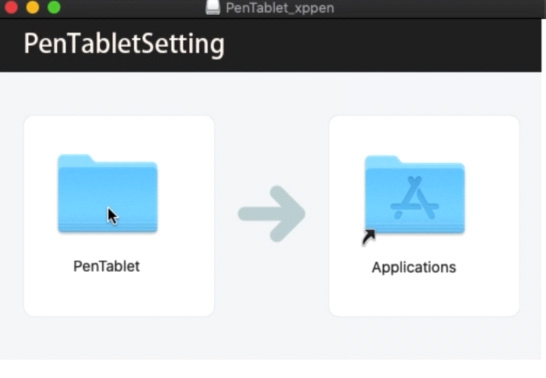Click the App Store glyph on Applications folder
Screen dimensions: 546x378
[x=414, y=198]
